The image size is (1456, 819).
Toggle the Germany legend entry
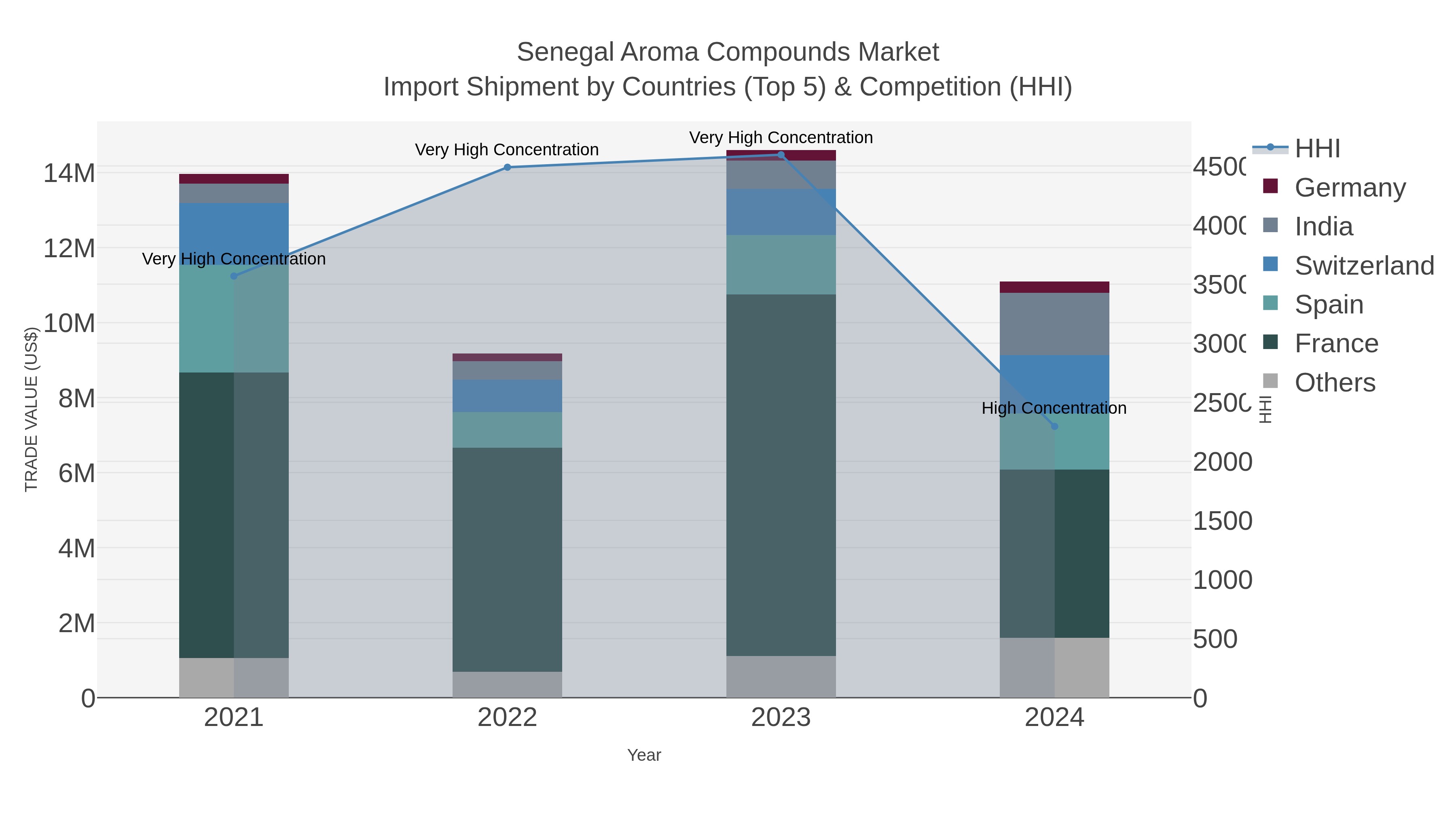point(1334,187)
